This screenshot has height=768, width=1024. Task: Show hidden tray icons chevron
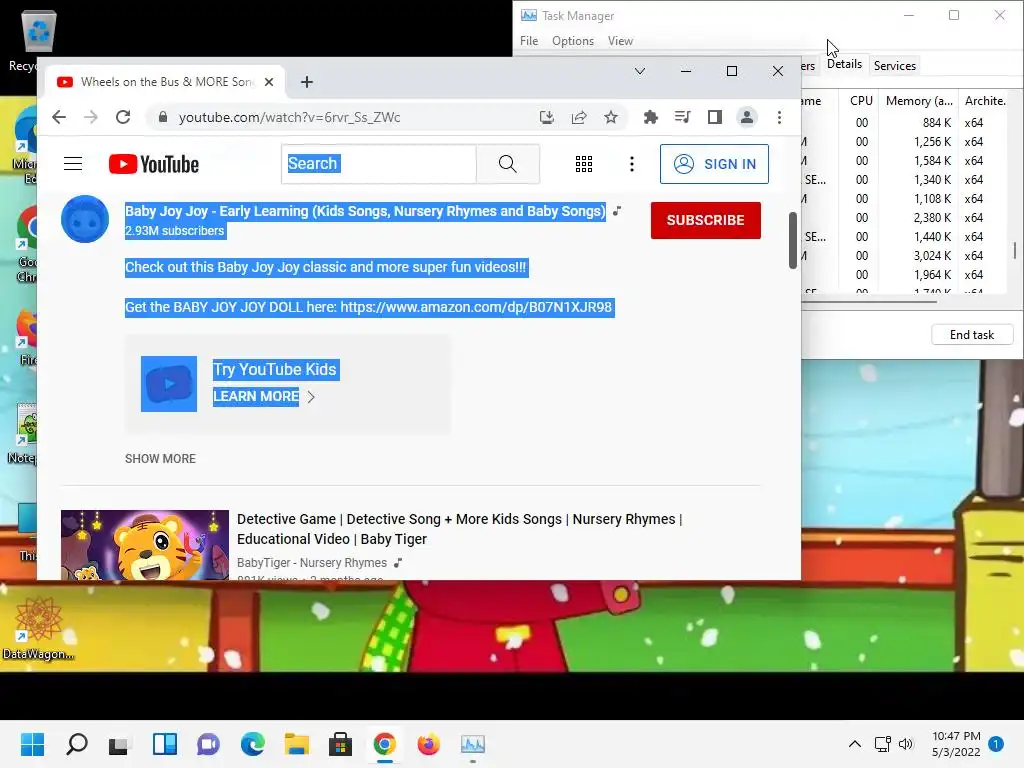(854, 744)
